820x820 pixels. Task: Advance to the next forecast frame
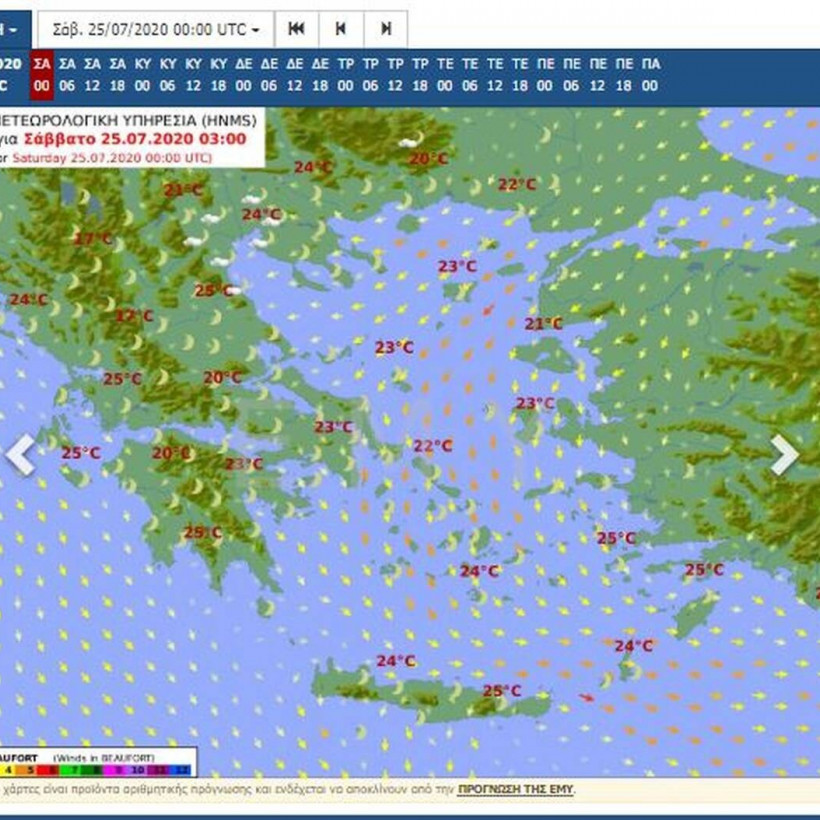tap(385, 29)
